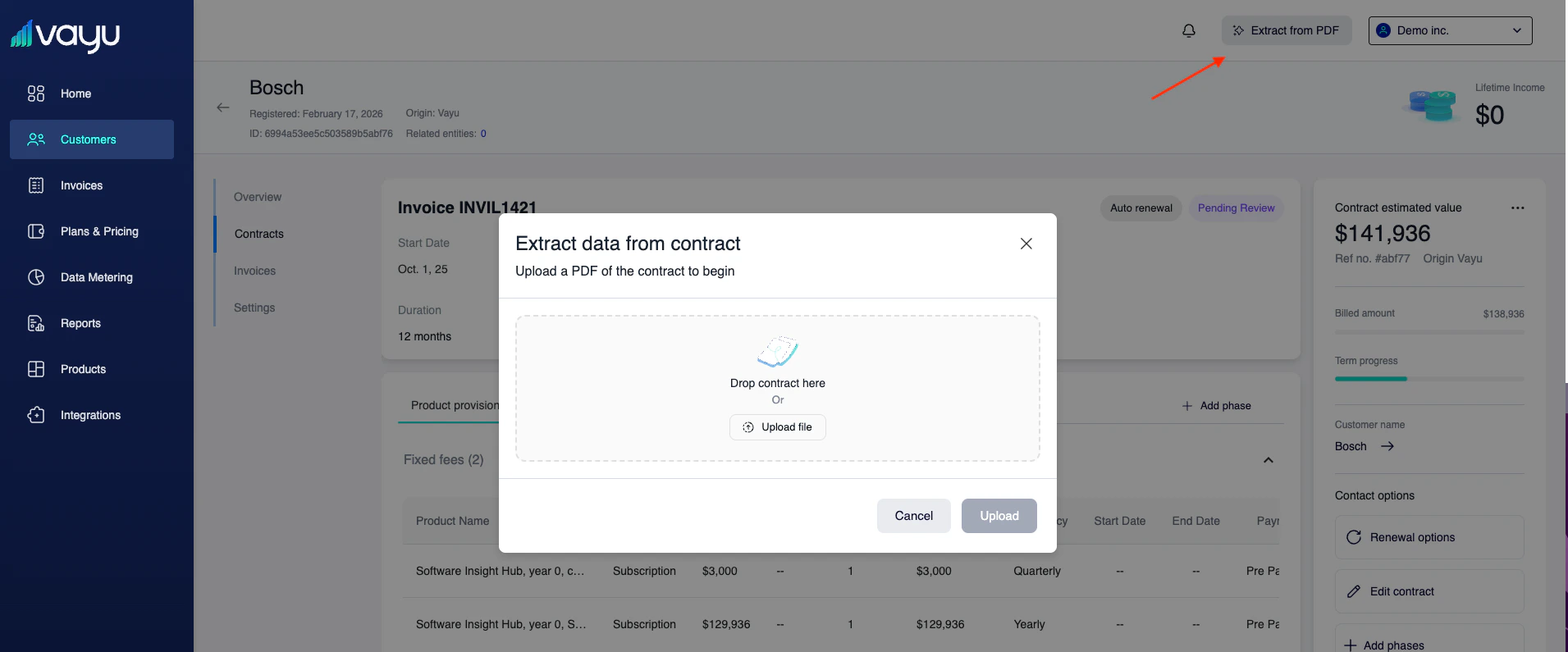
Task: Click the $129,936 Yearly subscription row
Action: pos(841,624)
